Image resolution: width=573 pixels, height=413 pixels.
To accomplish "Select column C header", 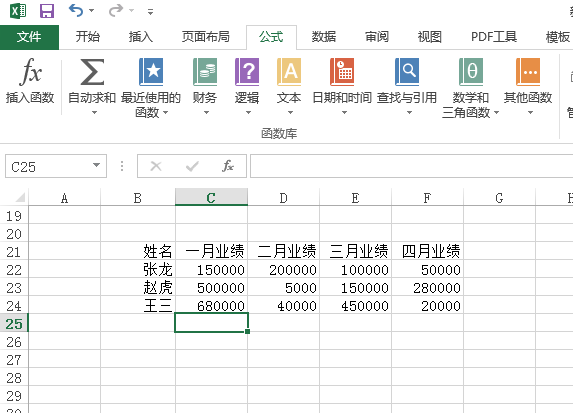I will [211, 198].
